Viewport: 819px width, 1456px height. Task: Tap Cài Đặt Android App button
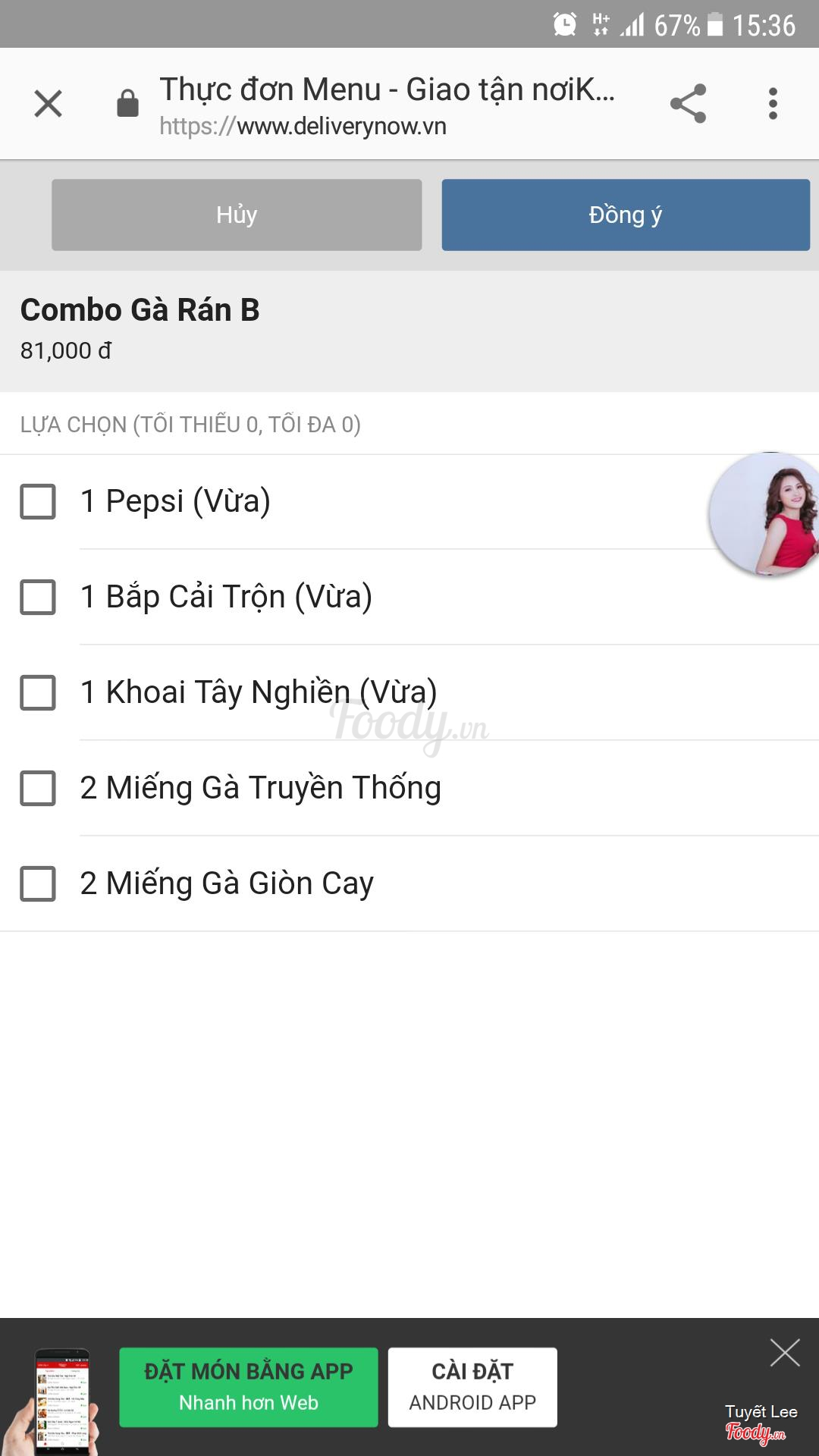pyautogui.click(x=472, y=1387)
